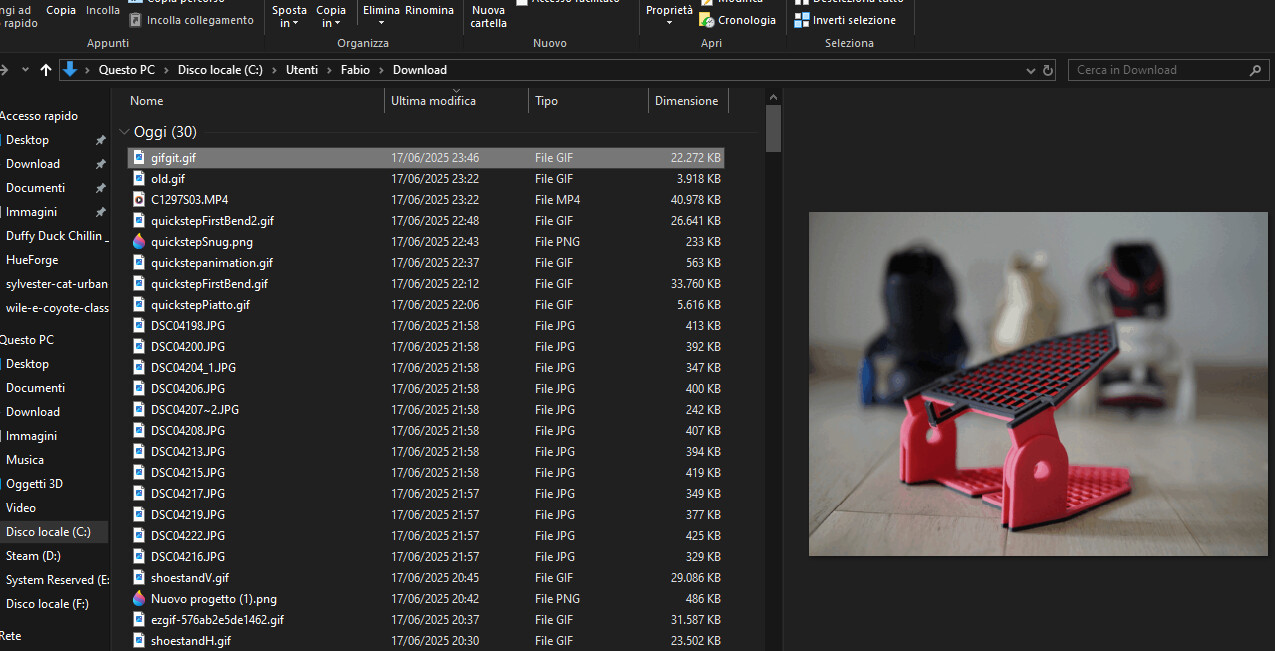Select the quickstepFirstBend2.gif file icon
Viewport: 1275px width, 651px height.
point(140,221)
